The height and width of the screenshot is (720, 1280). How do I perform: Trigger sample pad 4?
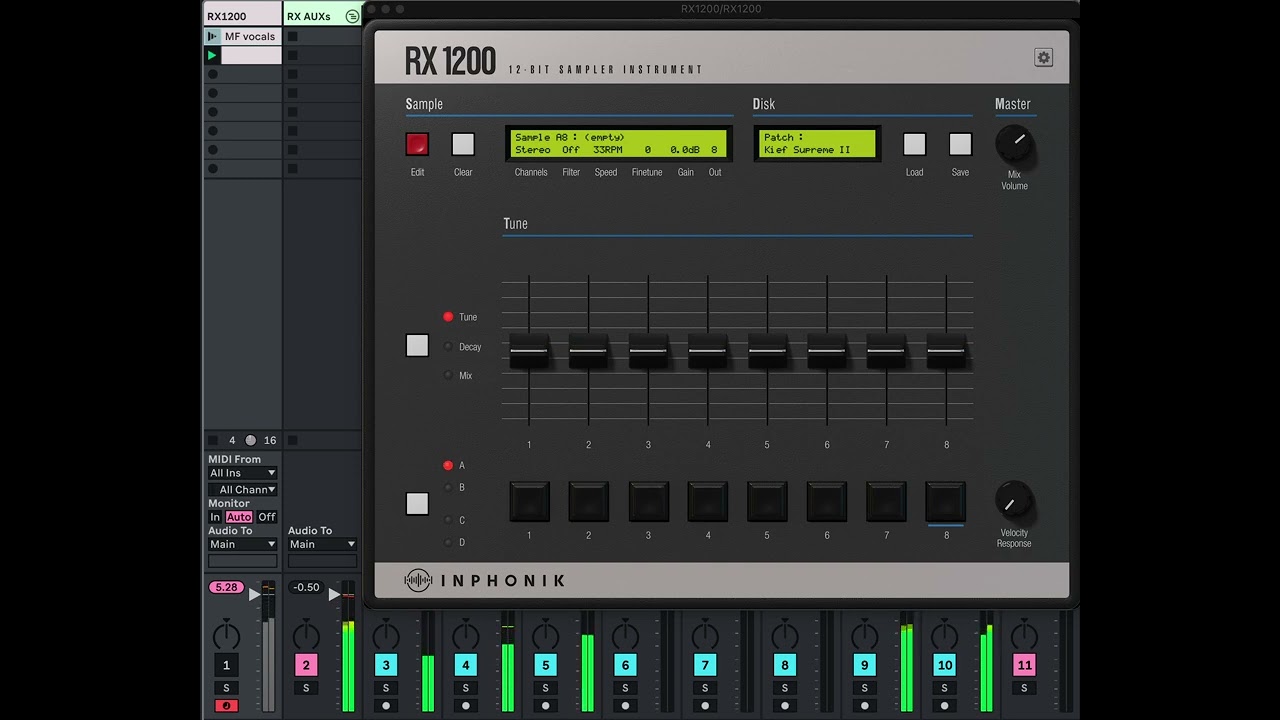708,501
